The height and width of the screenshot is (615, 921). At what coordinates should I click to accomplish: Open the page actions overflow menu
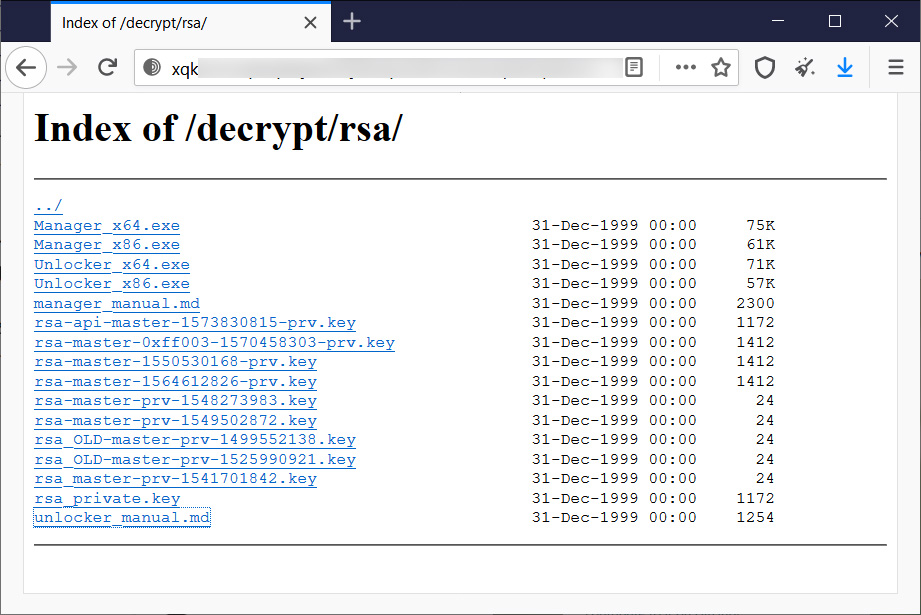[x=685, y=67]
